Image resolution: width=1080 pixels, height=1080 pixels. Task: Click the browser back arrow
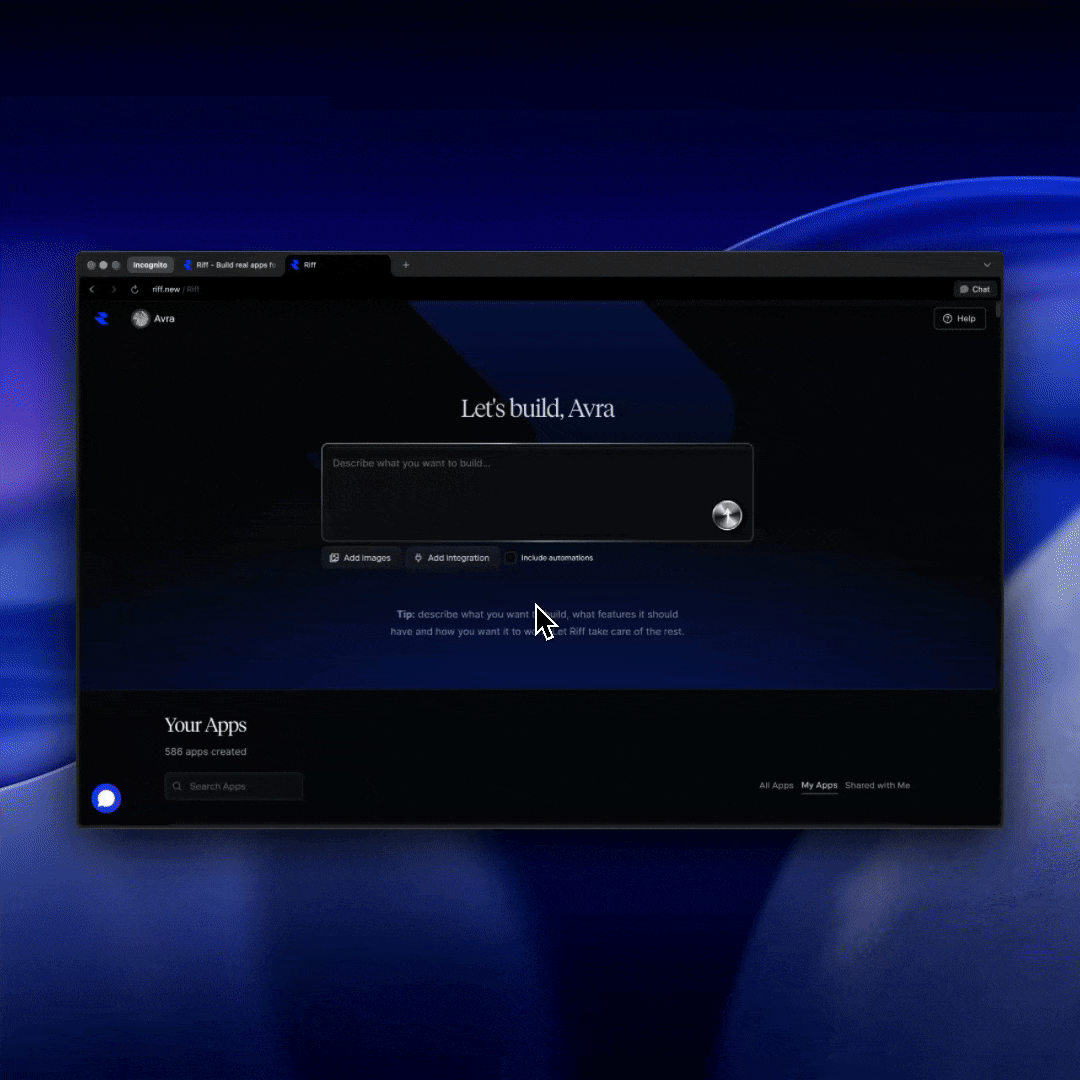pyautogui.click(x=92, y=290)
